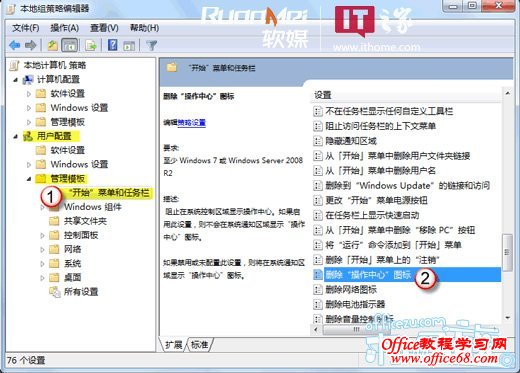
Task: Click the Forward arrow toolbar icon
Action: coord(31,45)
